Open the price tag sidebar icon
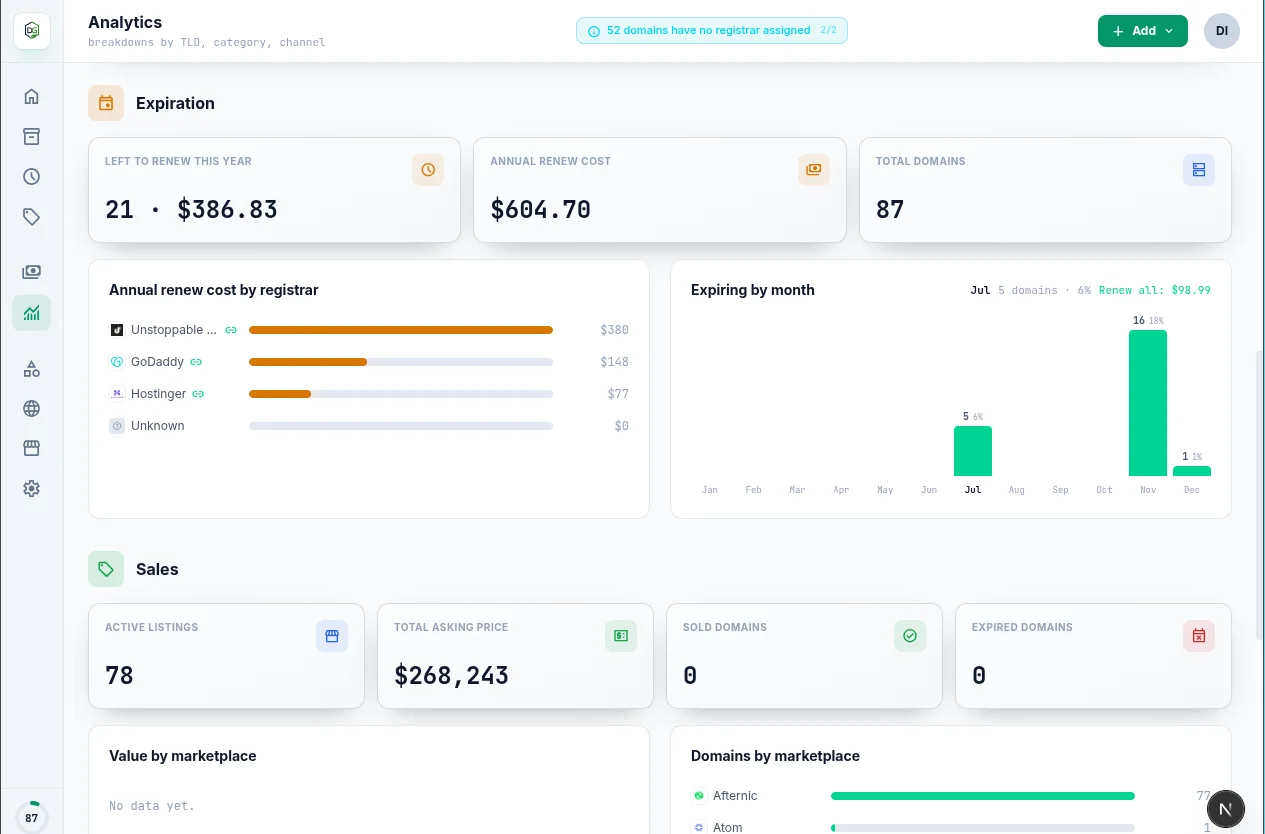 coord(32,216)
